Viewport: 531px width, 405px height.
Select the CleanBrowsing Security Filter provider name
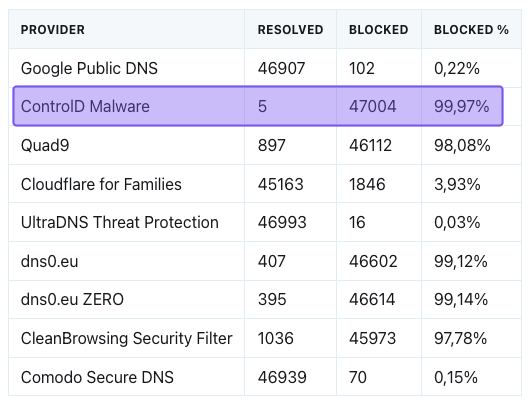pos(127,338)
